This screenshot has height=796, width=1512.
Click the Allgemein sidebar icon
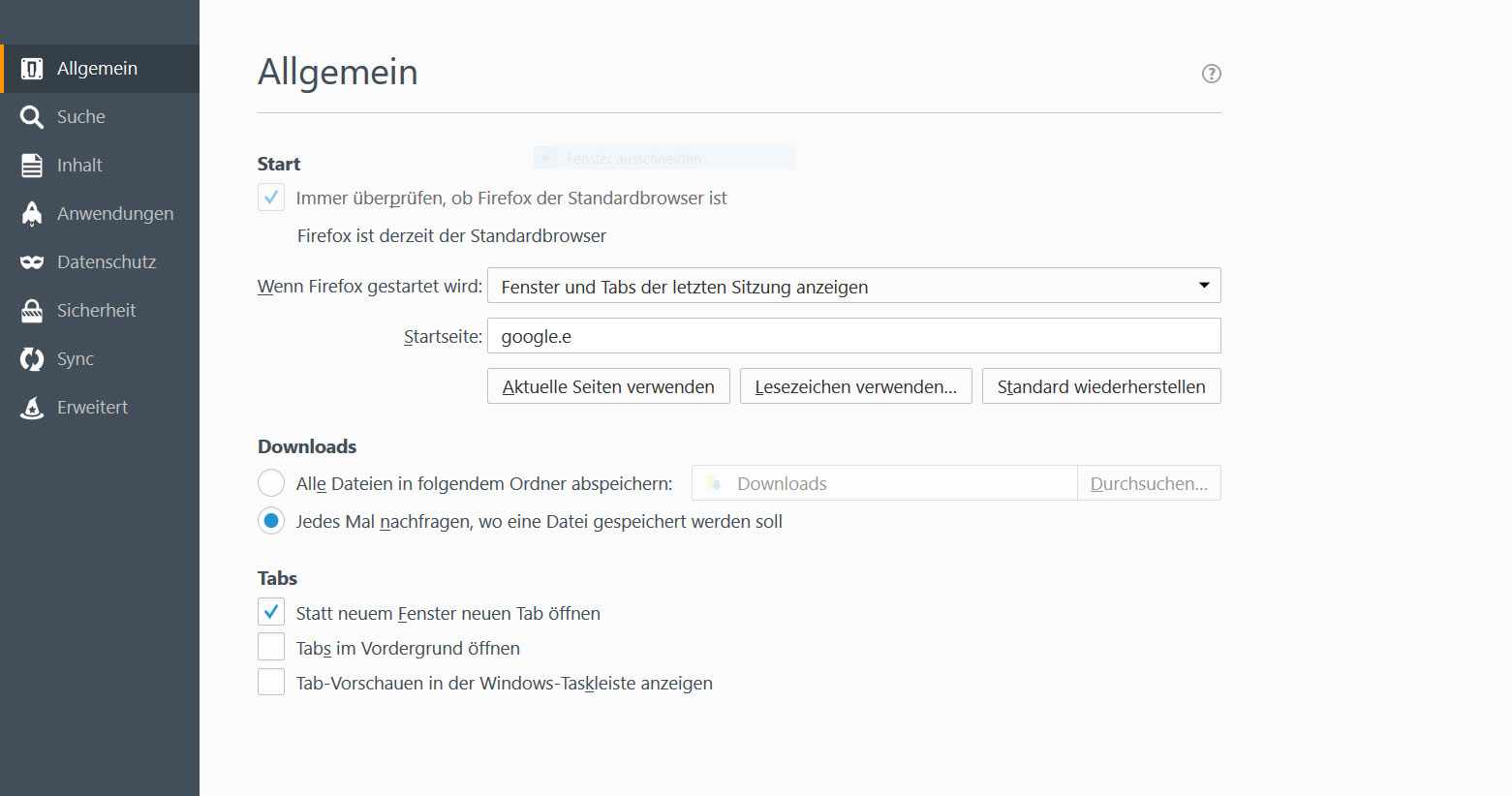tap(32, 69)
